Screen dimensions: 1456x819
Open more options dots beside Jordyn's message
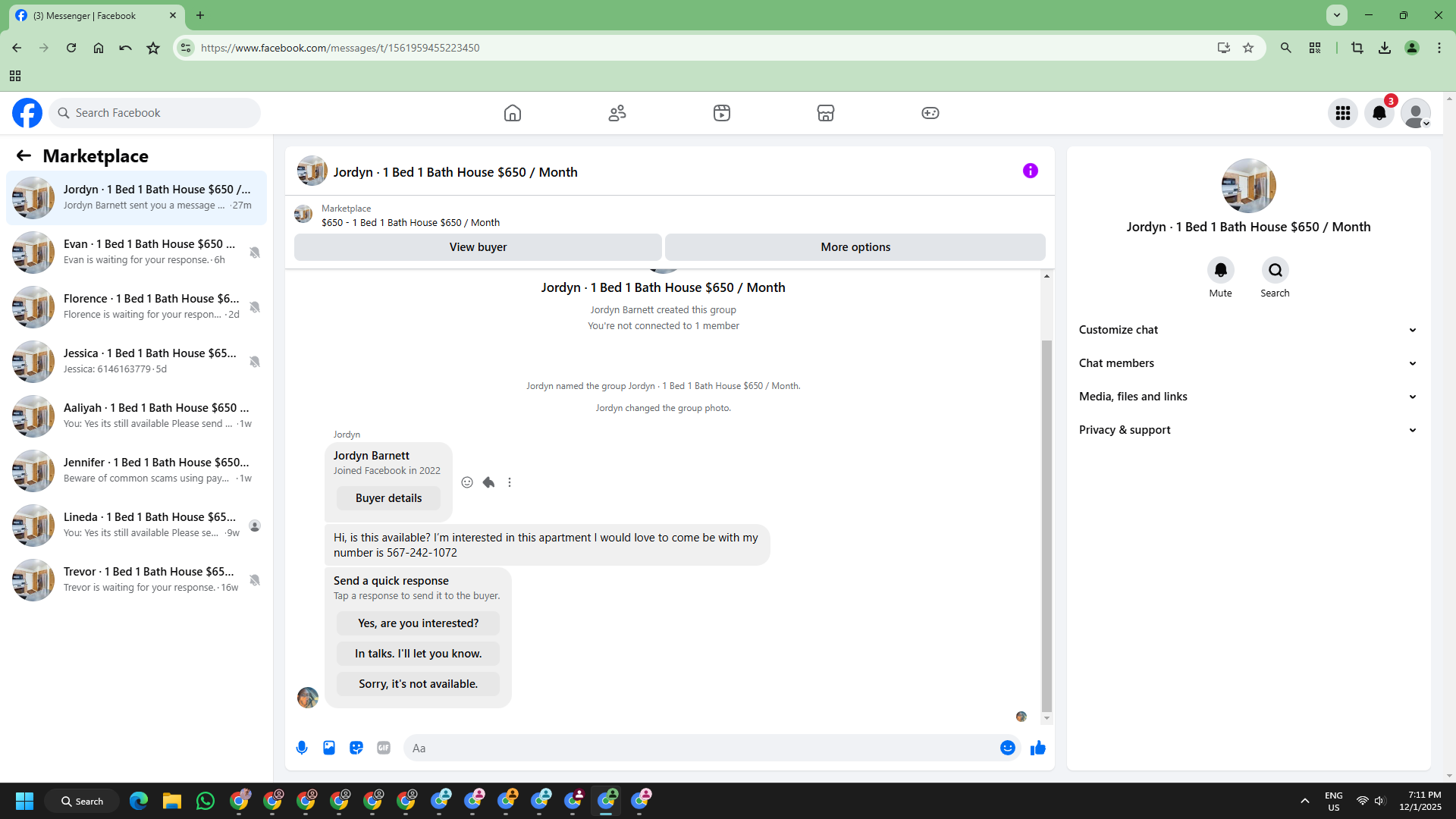point(510,482)
